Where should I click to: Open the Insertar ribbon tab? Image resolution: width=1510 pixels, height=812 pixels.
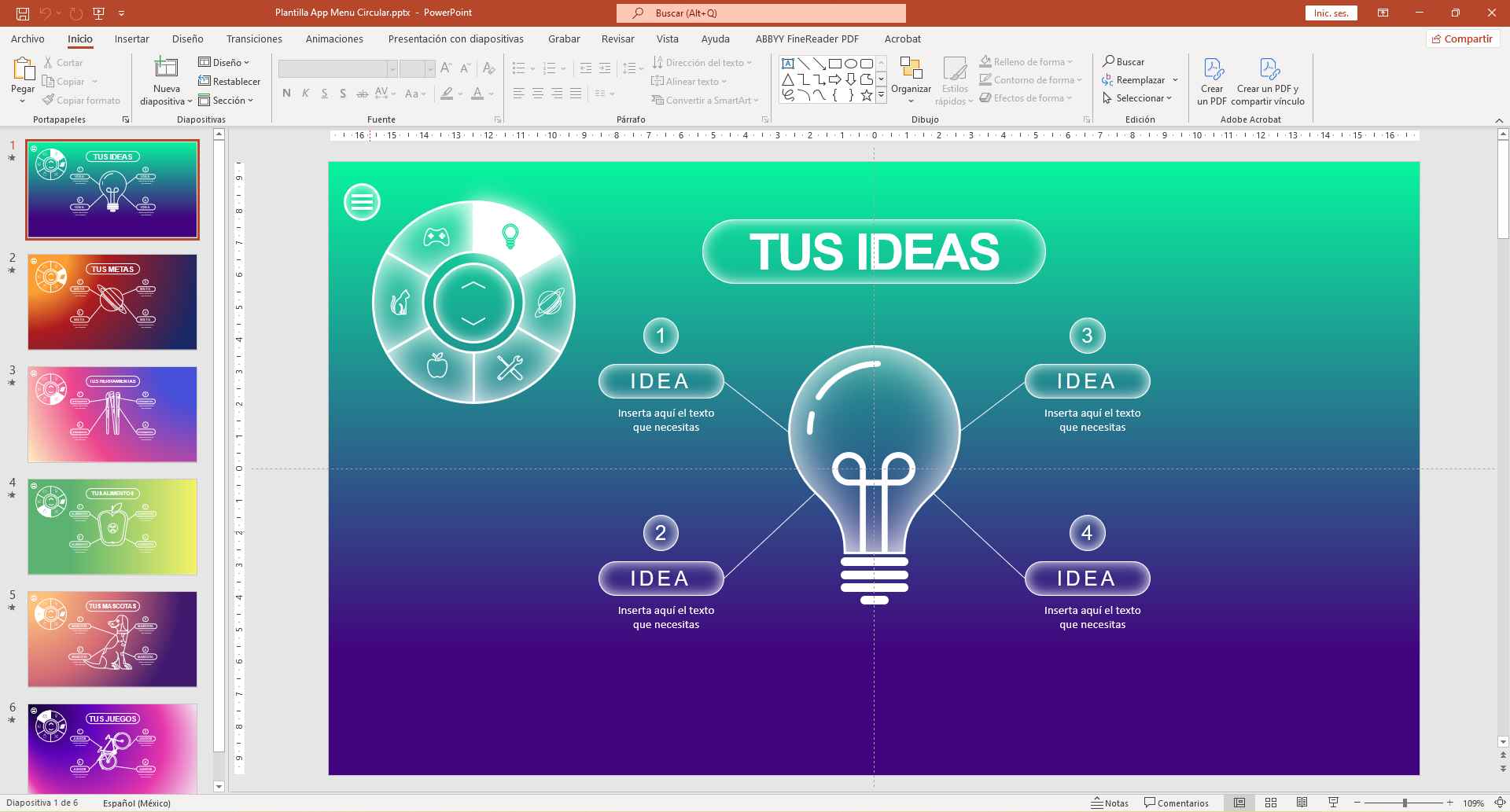[x=131, y=39]
